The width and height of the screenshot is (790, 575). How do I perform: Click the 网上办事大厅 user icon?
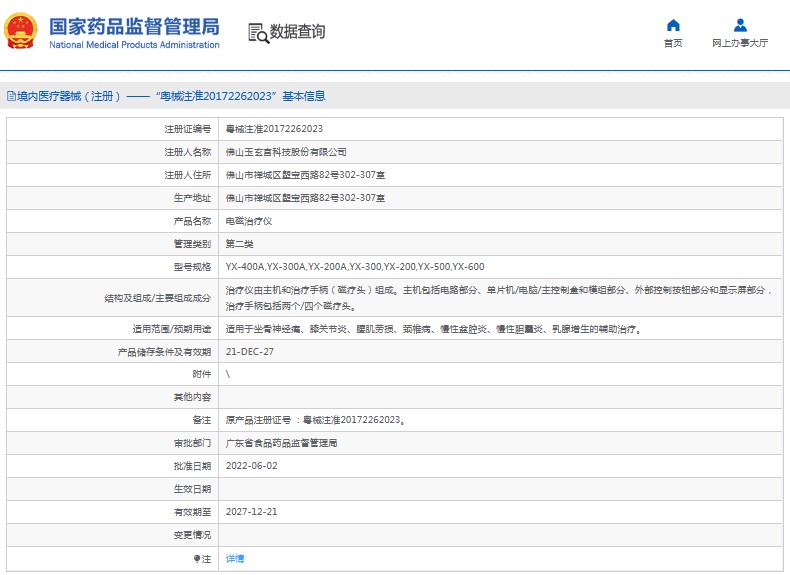tap(740, 25)
